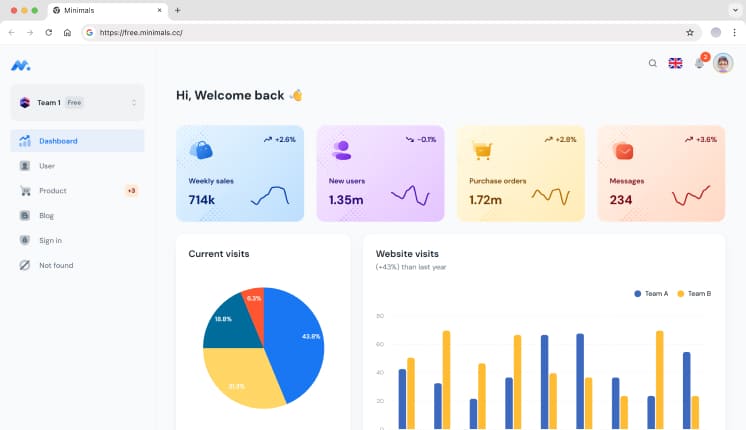
Task: Click the Purchase orders sparkline chart
Action: point(550,195)
